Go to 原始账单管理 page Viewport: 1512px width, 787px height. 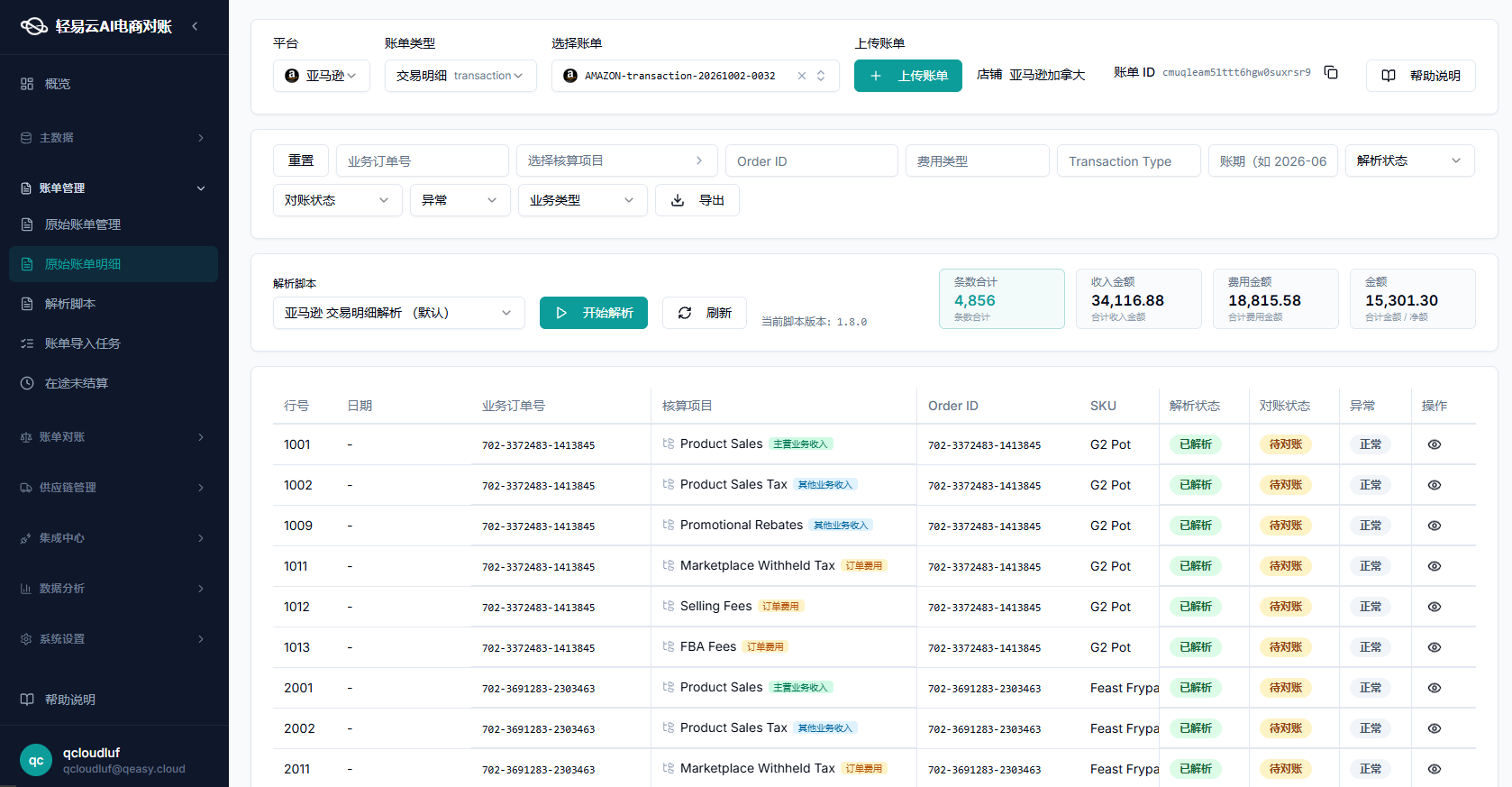click(x=114, y=224)
